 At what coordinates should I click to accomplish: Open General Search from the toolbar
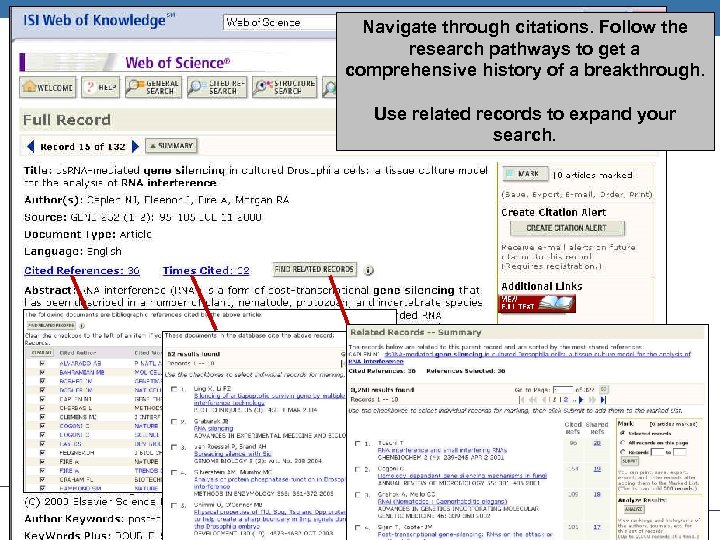click(x=153, y=87)
